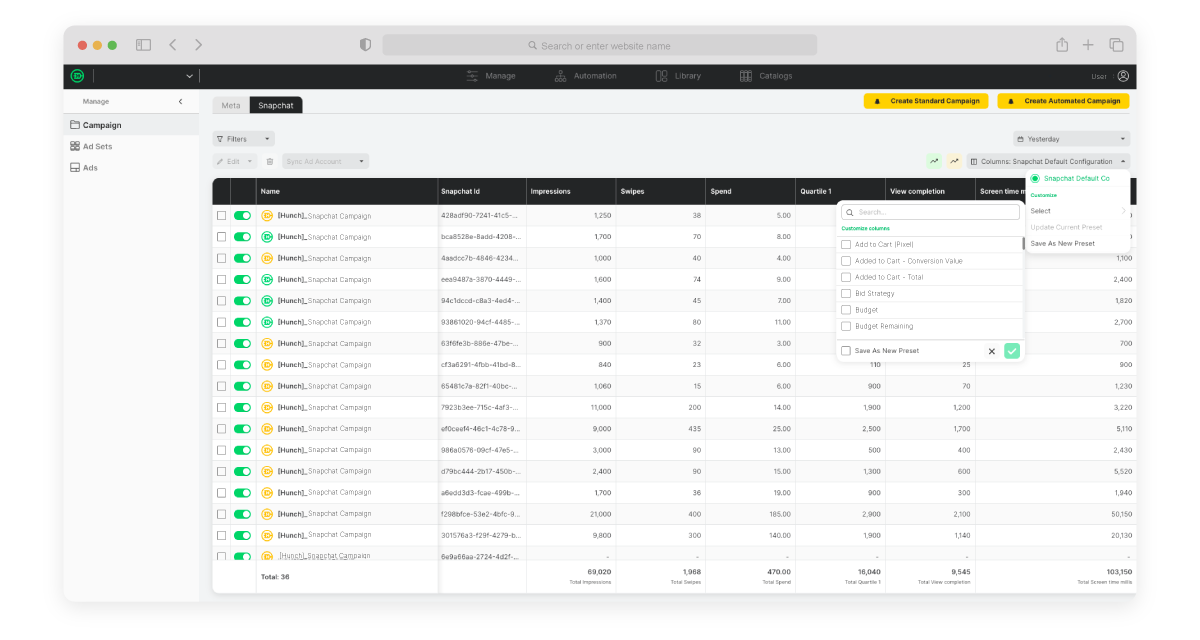
Task: Open a new browser tab with plus icon
Action: click(1088, 45)
